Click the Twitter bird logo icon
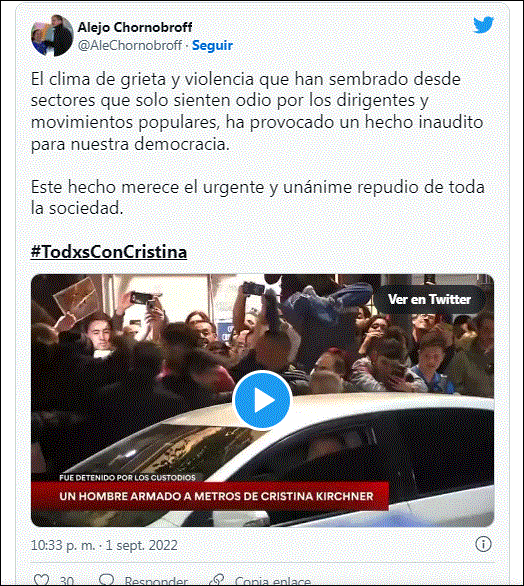Image resolution: width=524 pixels, height=586 pixels. tap(483, 25)
